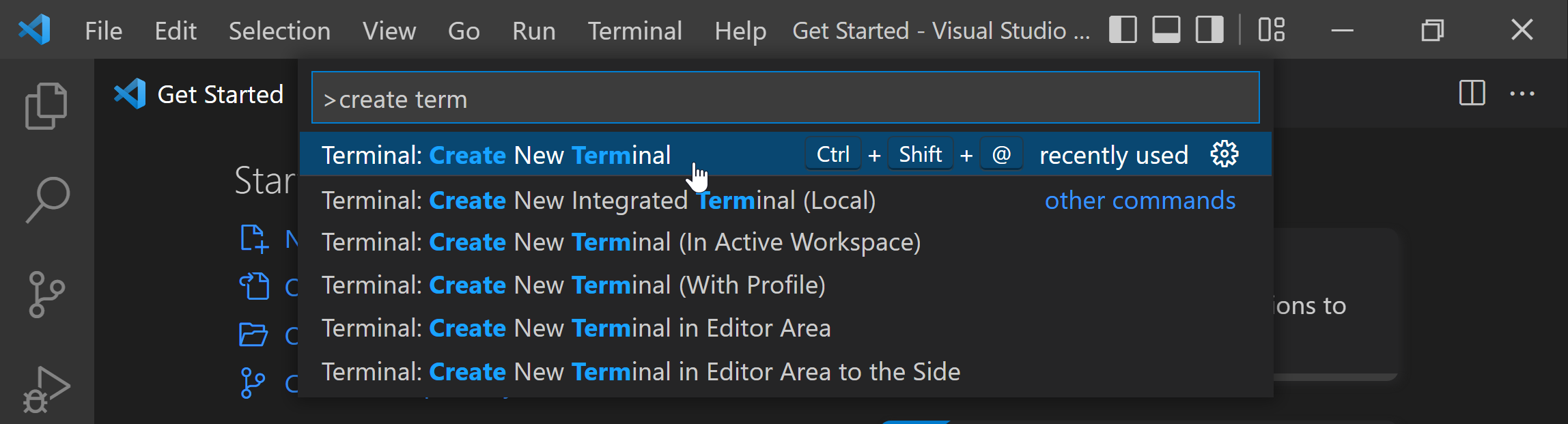Toggle the bottom Panel visibility
Image resolution: width=1568 pixels, height=424 pixels.
coord(1166,30)
